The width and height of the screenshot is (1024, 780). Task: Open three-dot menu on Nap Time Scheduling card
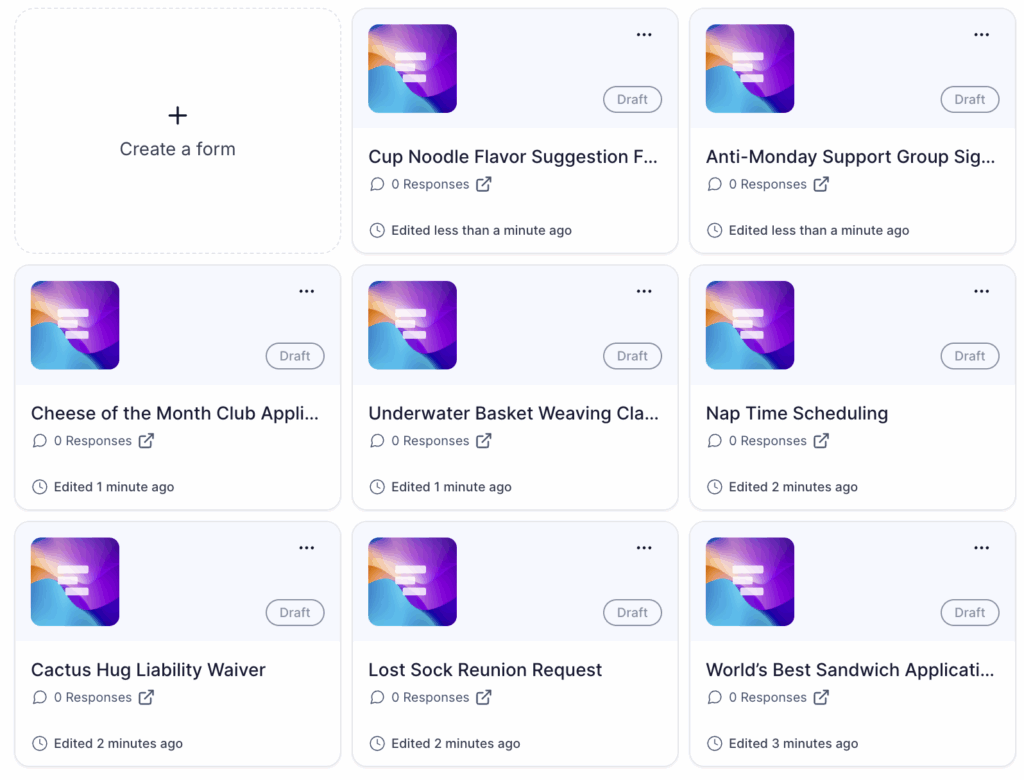tap(982, 291)
